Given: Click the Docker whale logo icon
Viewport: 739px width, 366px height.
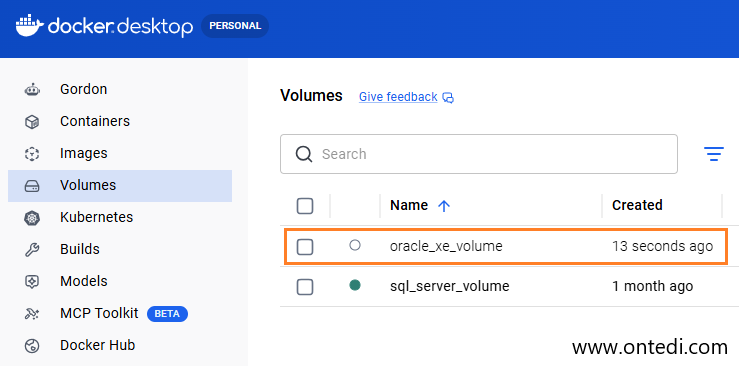Looking at the screenshot, I should pos(30,25).
